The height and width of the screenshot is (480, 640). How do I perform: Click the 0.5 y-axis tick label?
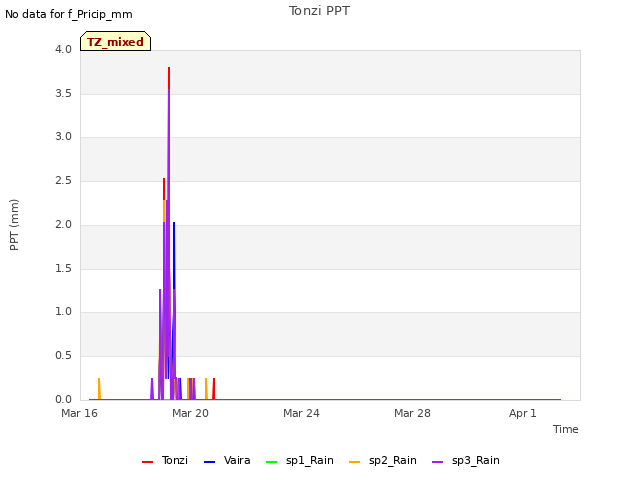point(63,356)
